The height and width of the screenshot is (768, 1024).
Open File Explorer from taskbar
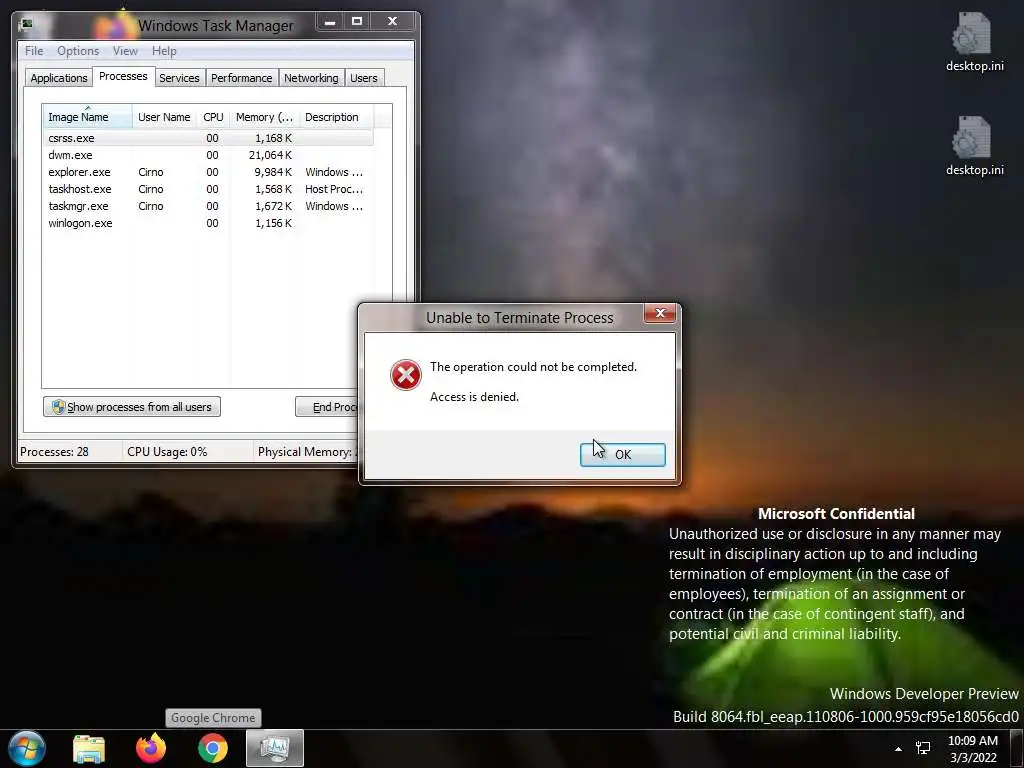[x=89, y=748]
